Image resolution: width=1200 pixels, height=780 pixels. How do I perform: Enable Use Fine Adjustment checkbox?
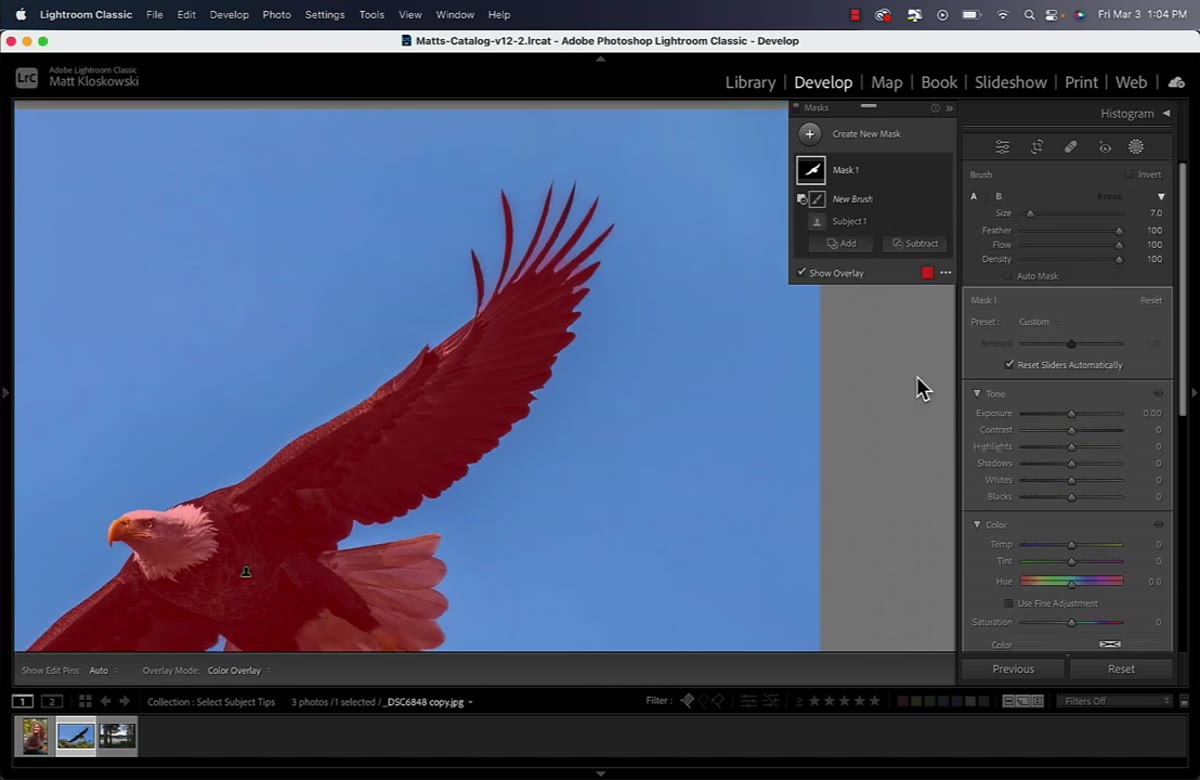click(1009, 603)
